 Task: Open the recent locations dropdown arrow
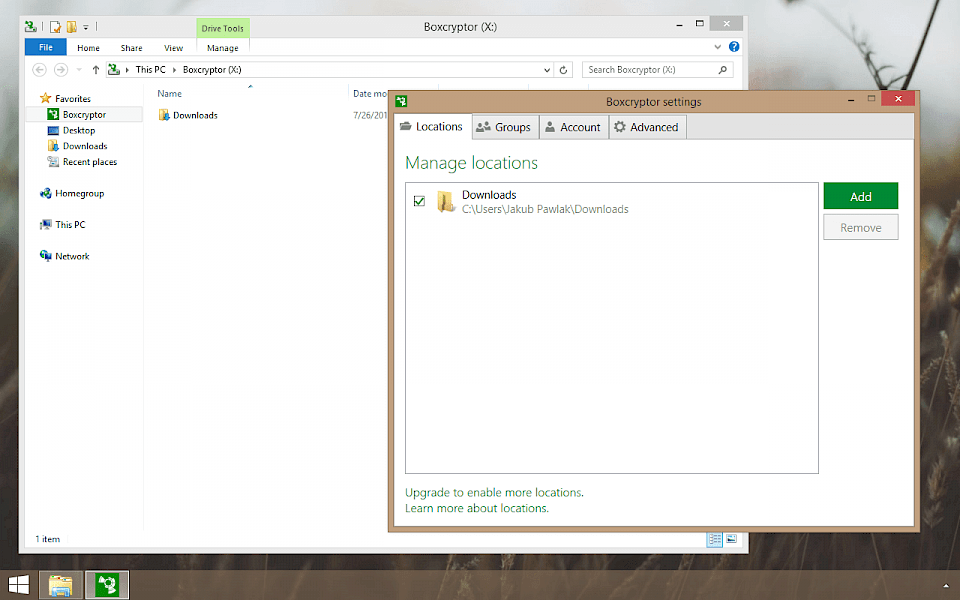click(79, 70)
